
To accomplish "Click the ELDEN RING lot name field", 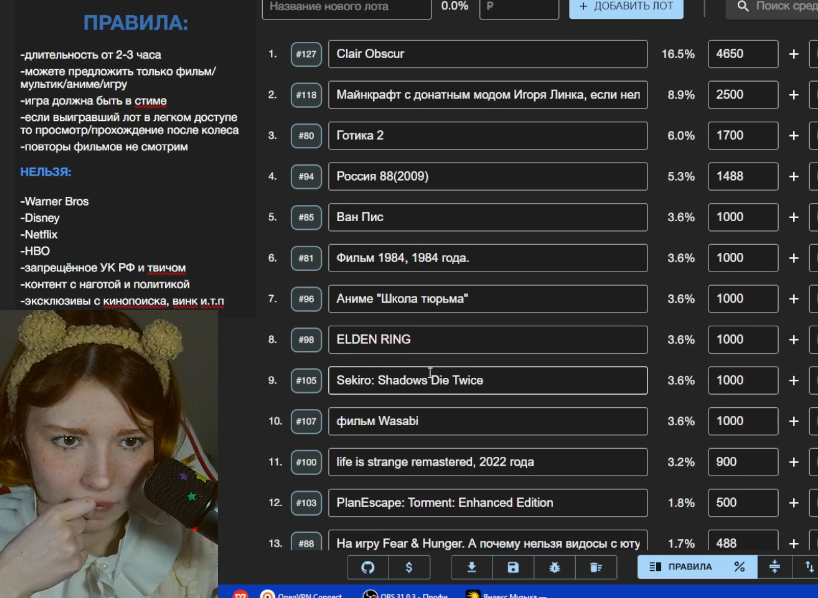I will (488, 340).
